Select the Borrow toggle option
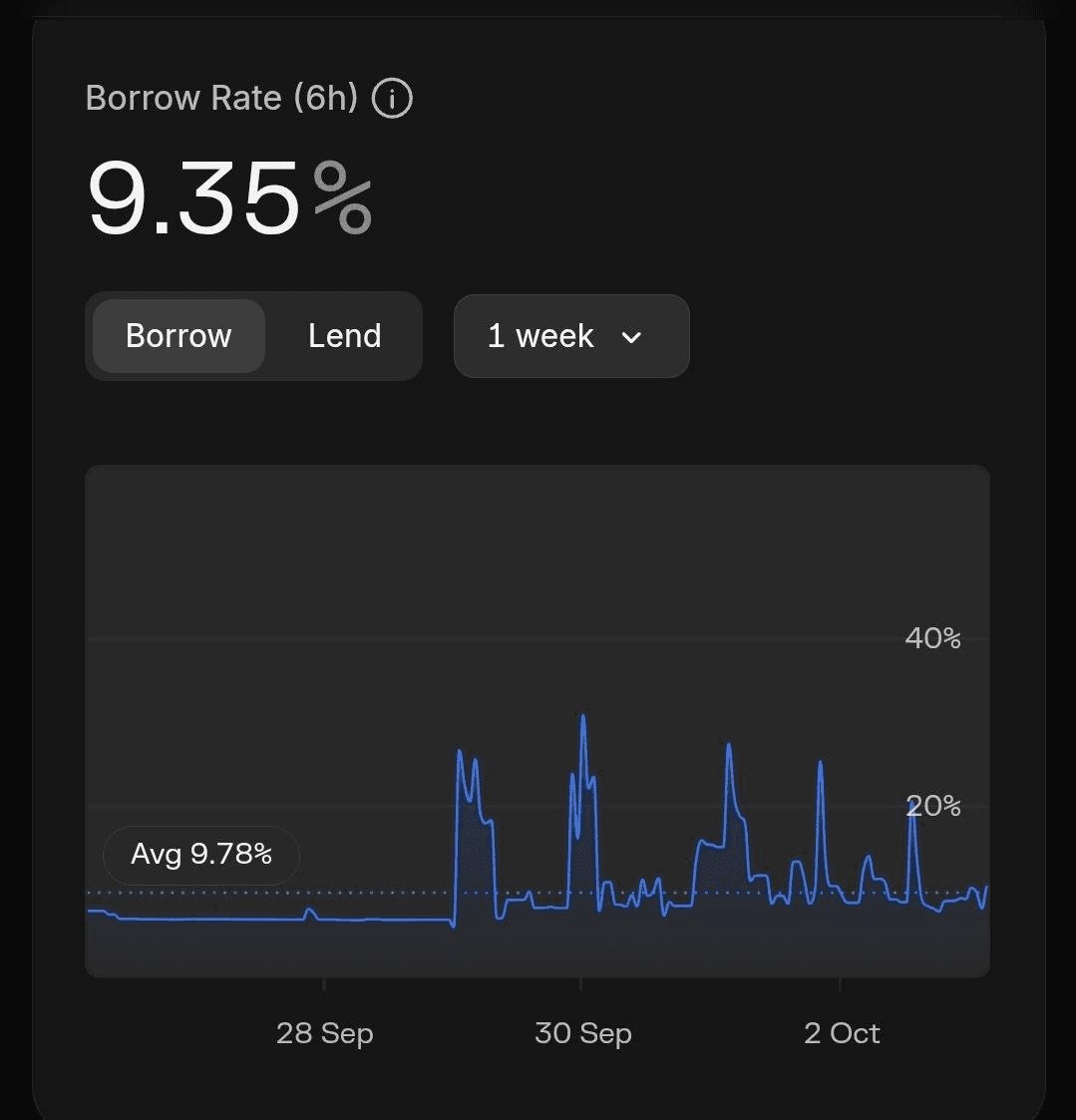 tap(179, 336)
